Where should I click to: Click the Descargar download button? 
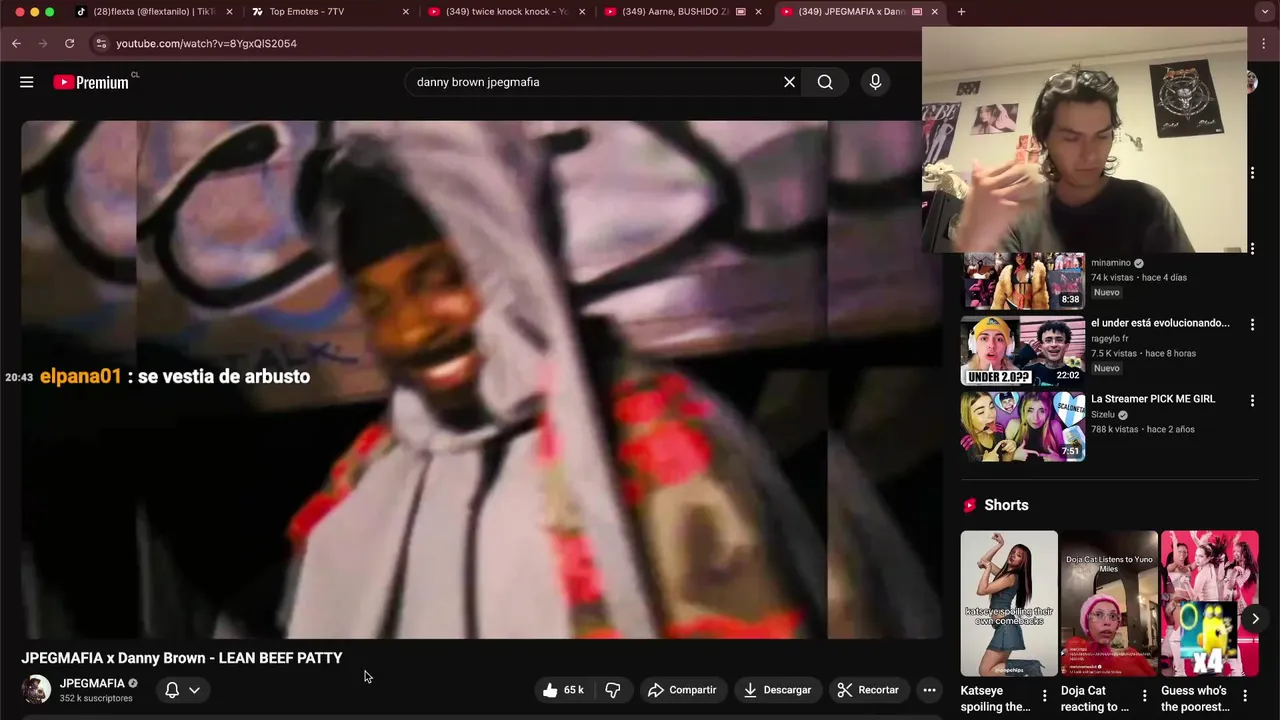click(777, 690)
